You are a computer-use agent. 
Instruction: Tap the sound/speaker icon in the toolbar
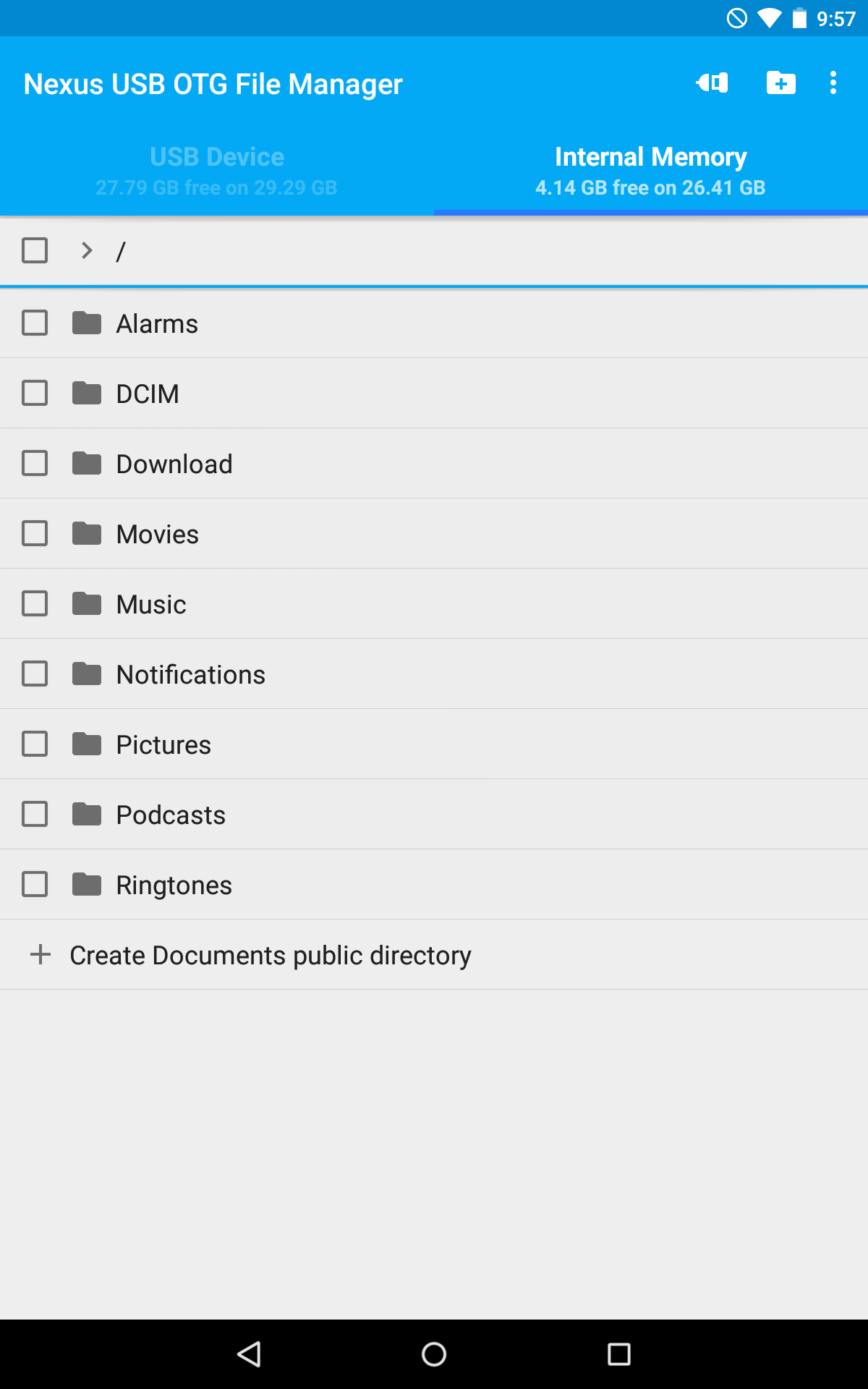[712, 83]
